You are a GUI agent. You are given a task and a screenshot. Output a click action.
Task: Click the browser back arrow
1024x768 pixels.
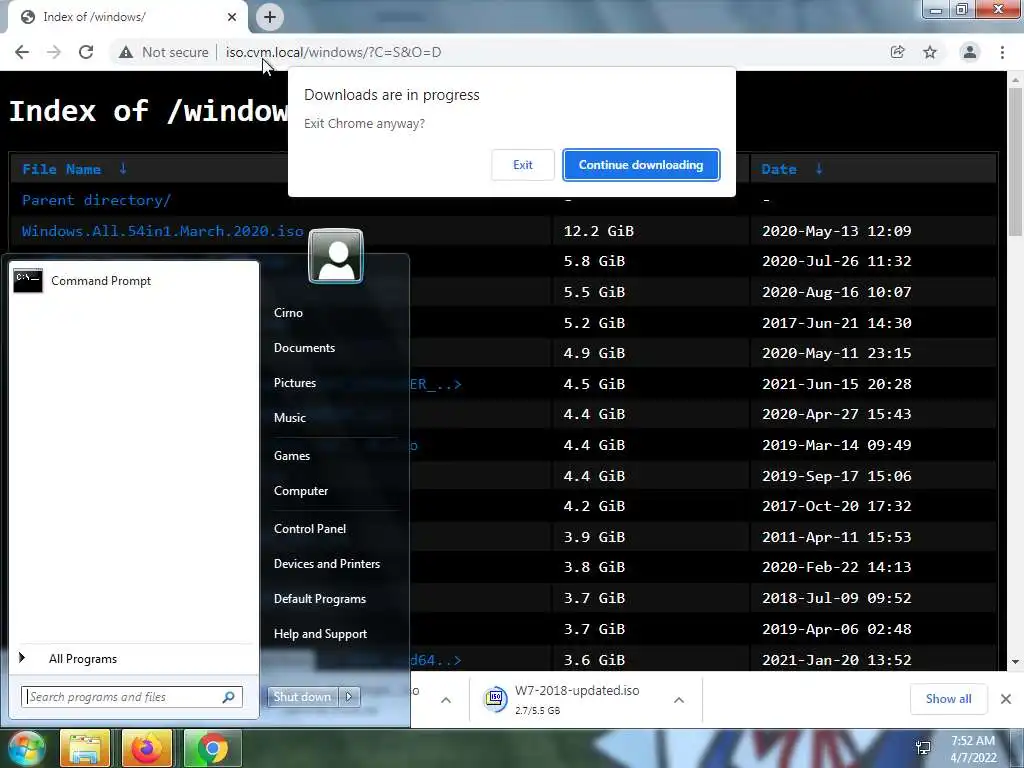tap(22, 52)
